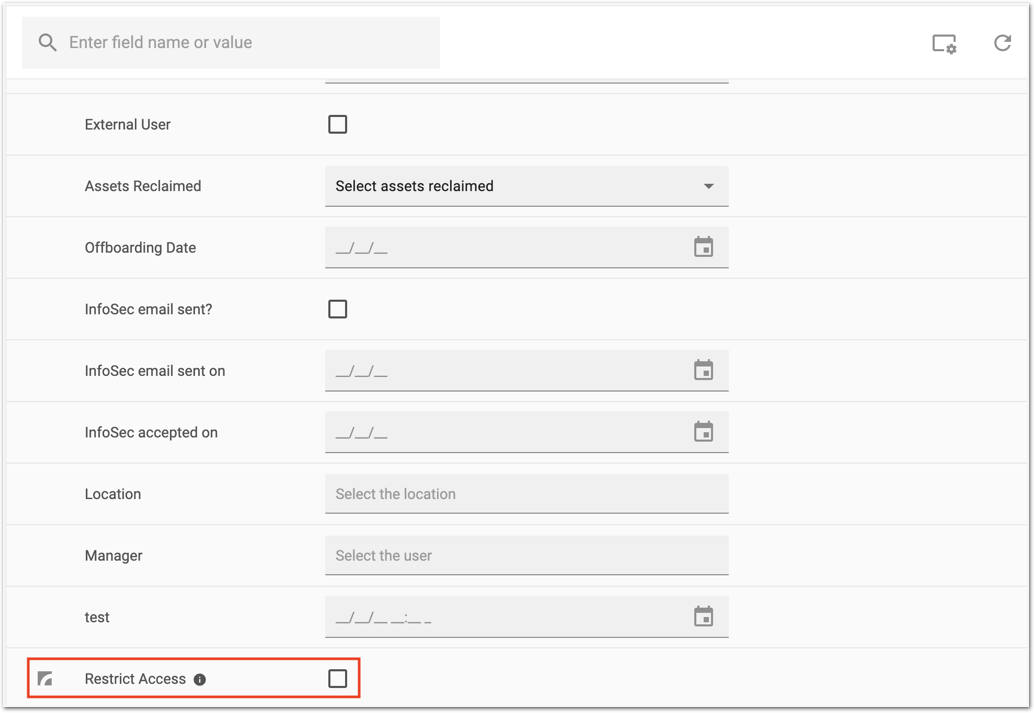Click the search magnifier icon
This screenshot has width=1034, height=713.
(x=47, y=43)
